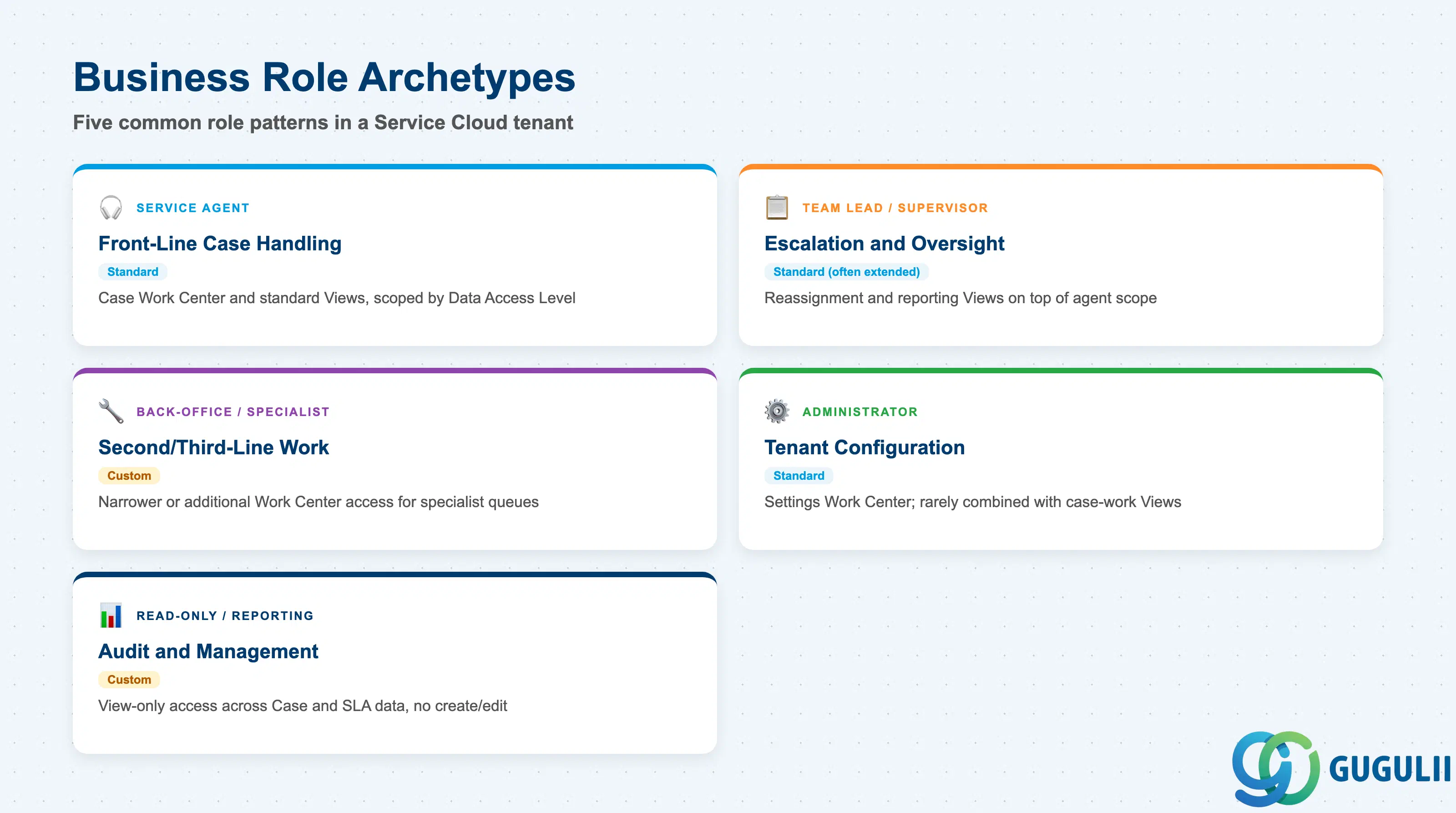Click the 'ADMINISTRATOR' label
Image resolution: width=1456 pixels, height=813 pixels.
click(x=860, y=412)
